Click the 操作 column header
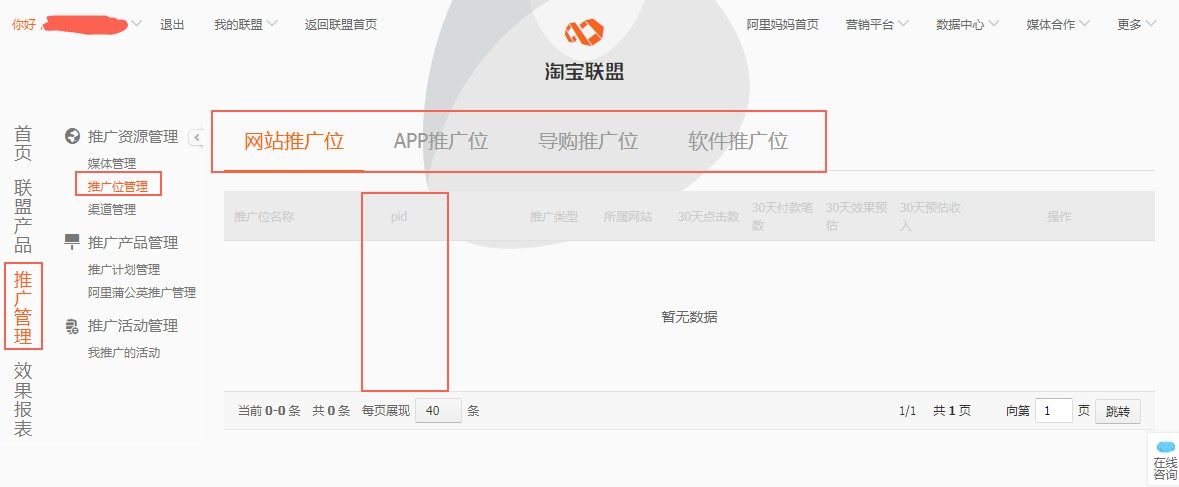 (1059, 216)
